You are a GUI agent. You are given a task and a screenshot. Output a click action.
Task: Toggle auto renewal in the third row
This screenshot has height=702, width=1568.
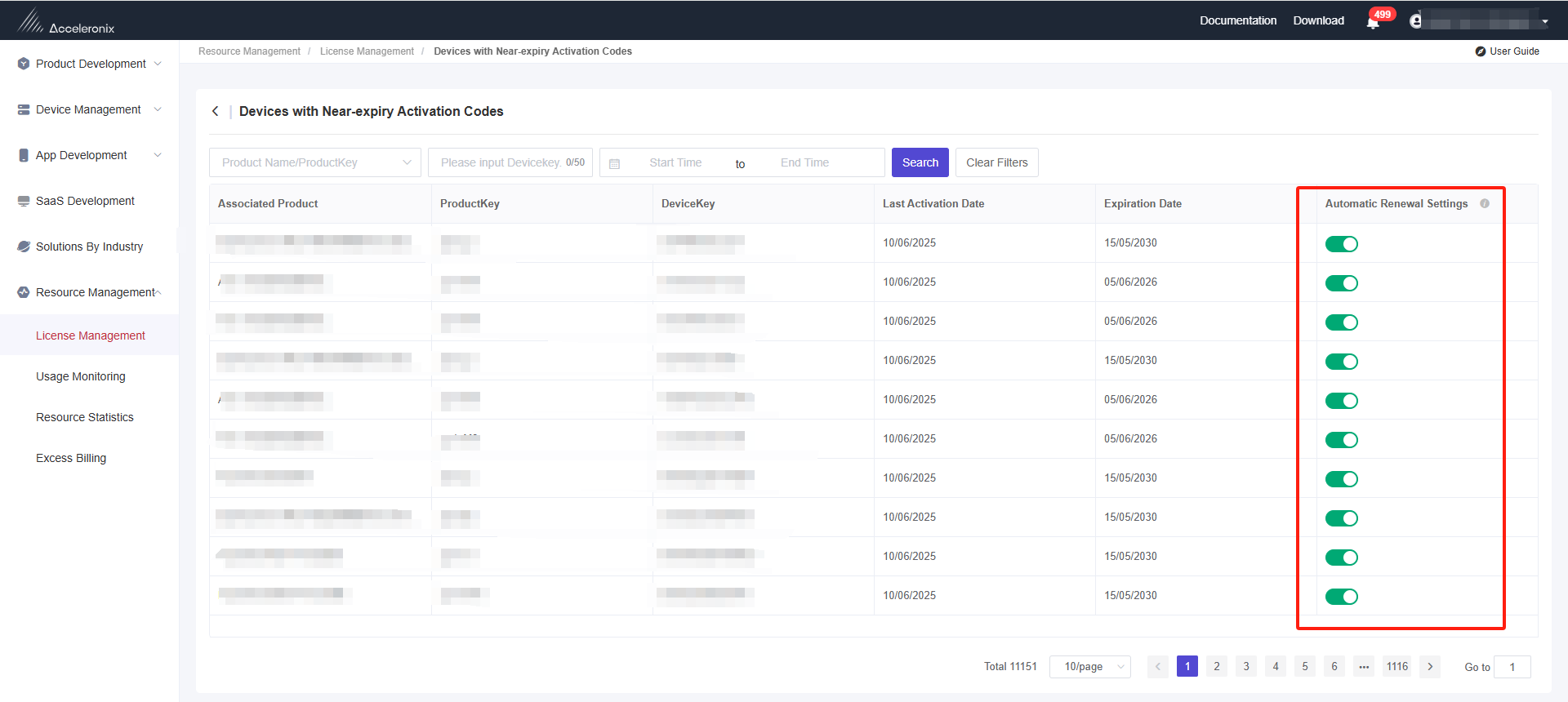click(x=1341, y=322)
